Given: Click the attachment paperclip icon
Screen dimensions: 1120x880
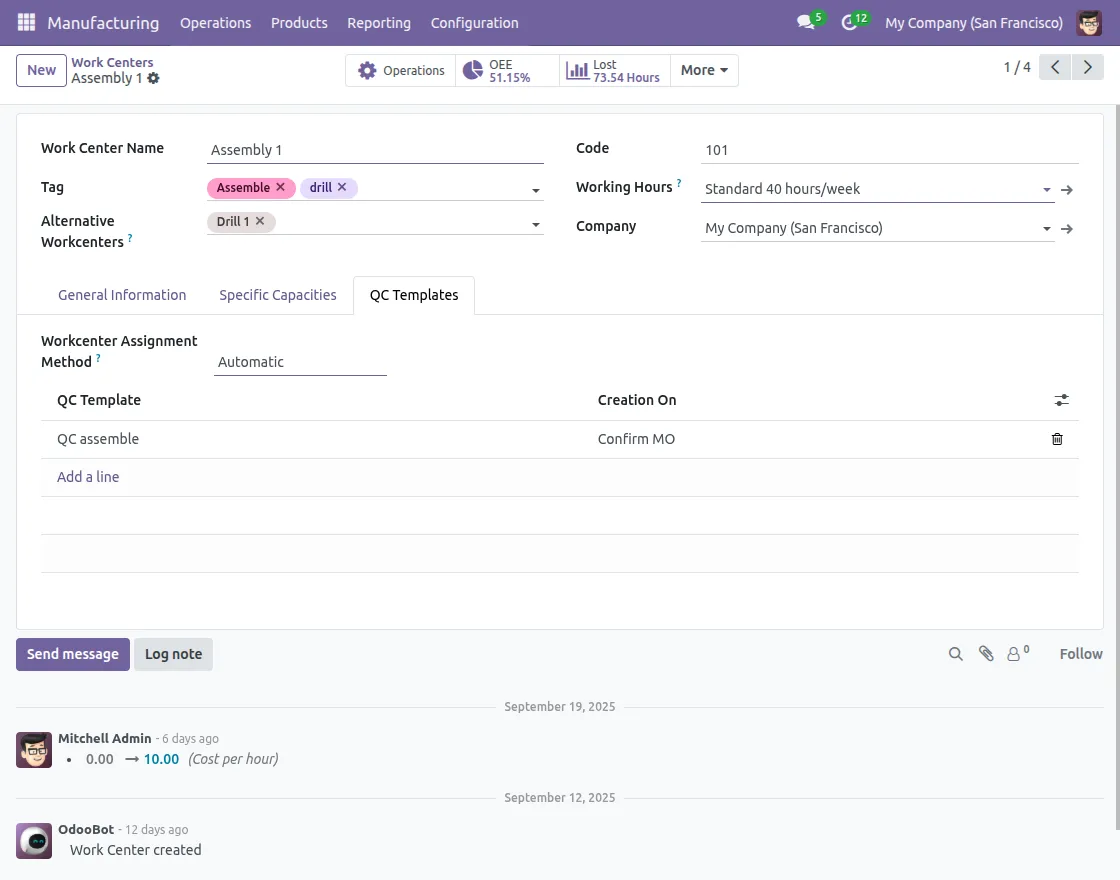Looking at the screenshot, I should click(986, 654).
